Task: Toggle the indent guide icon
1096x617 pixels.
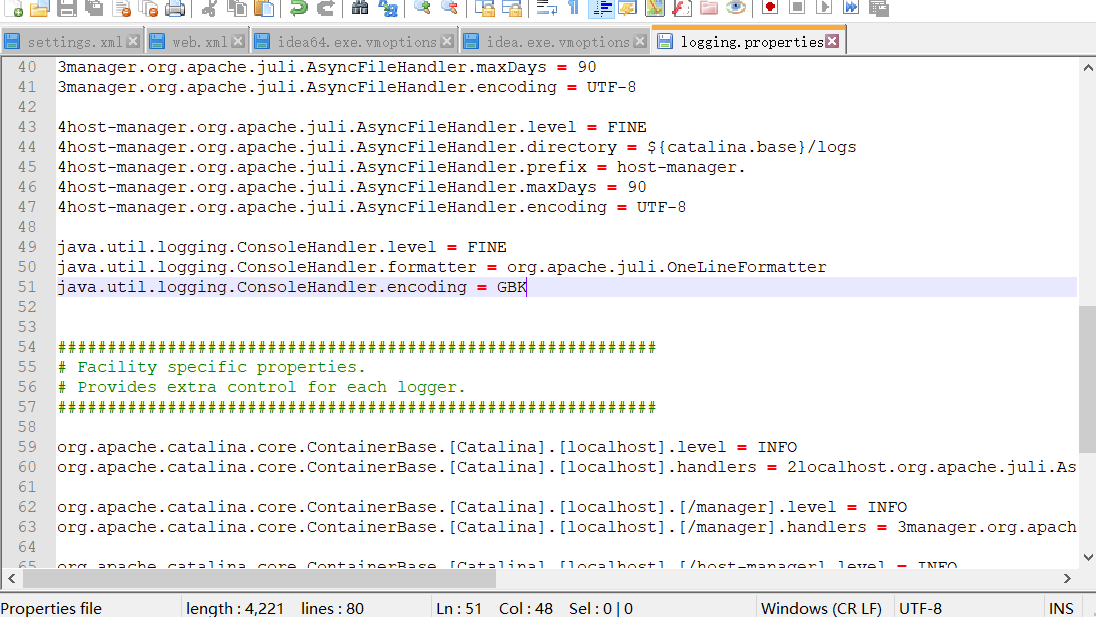Action: coord(601,8)
